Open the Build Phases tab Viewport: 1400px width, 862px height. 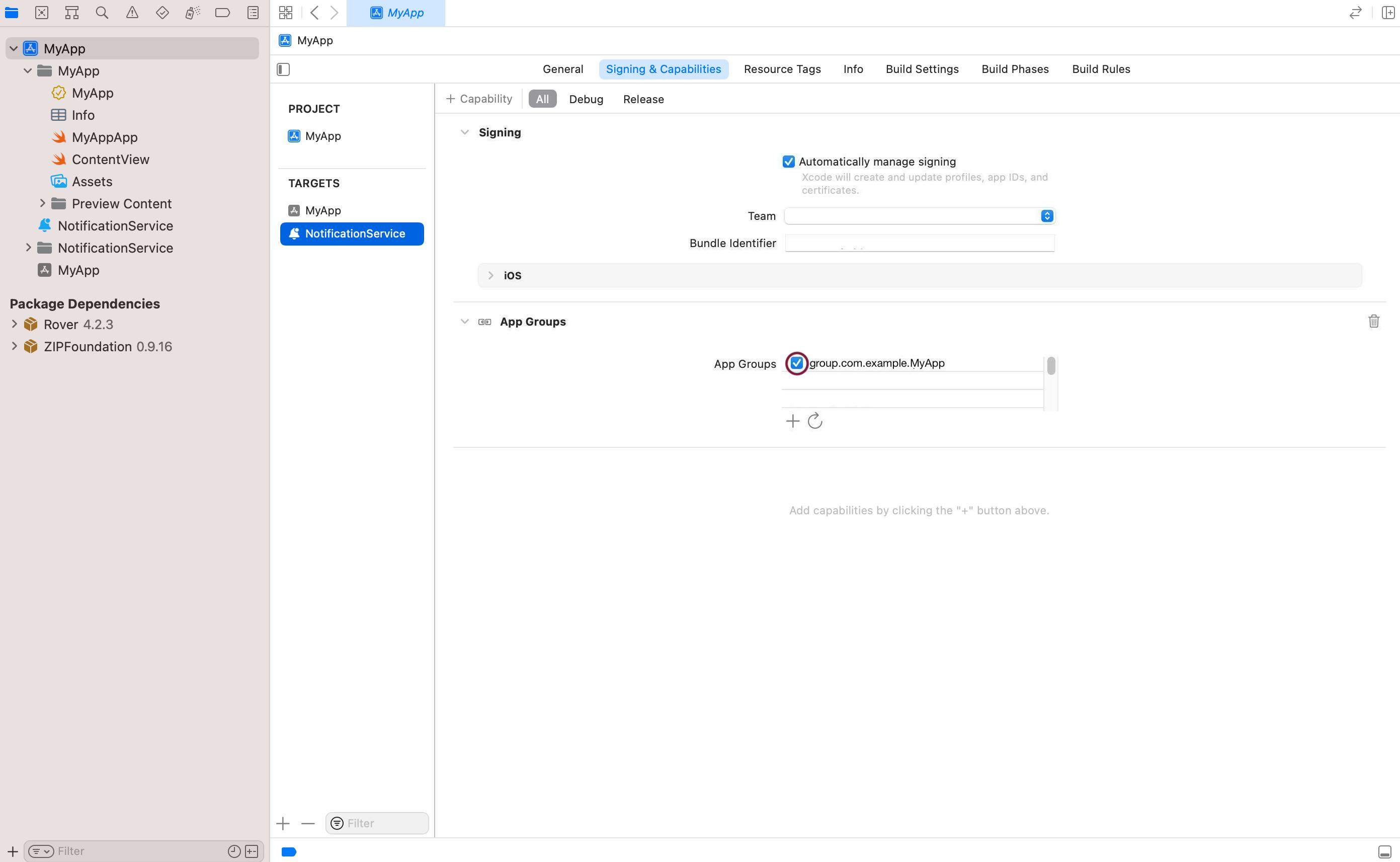coord(1015,69)
